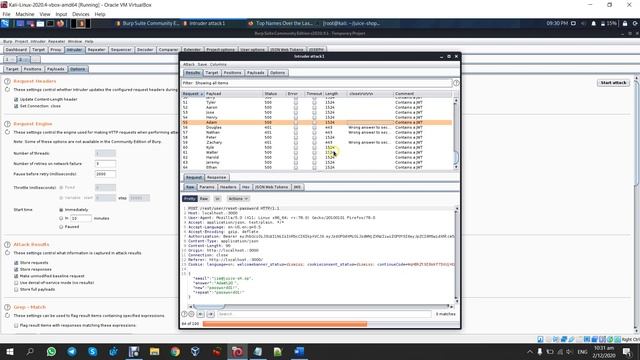This screenshot has width=640, height=360.
Task: Toggle Make unmodified baseline request checkbox
Action: click(x=16, y=276)
